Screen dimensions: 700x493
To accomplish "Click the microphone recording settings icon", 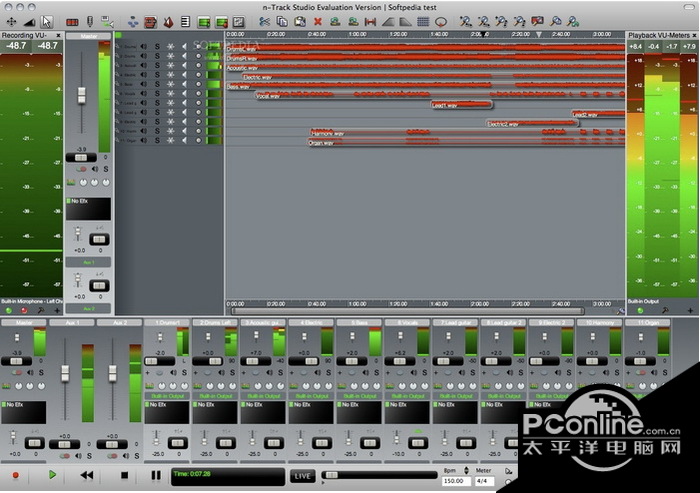I will (x=90, y=21).
